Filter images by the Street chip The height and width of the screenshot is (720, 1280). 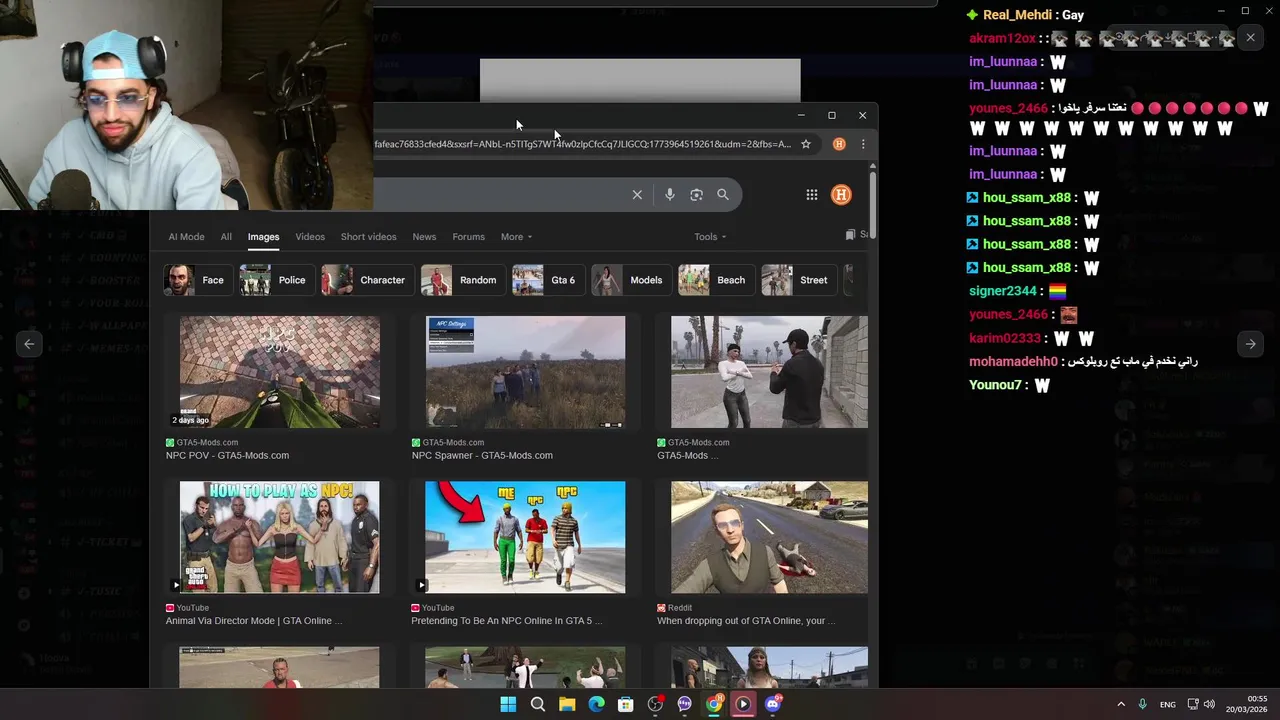[799, 280]
